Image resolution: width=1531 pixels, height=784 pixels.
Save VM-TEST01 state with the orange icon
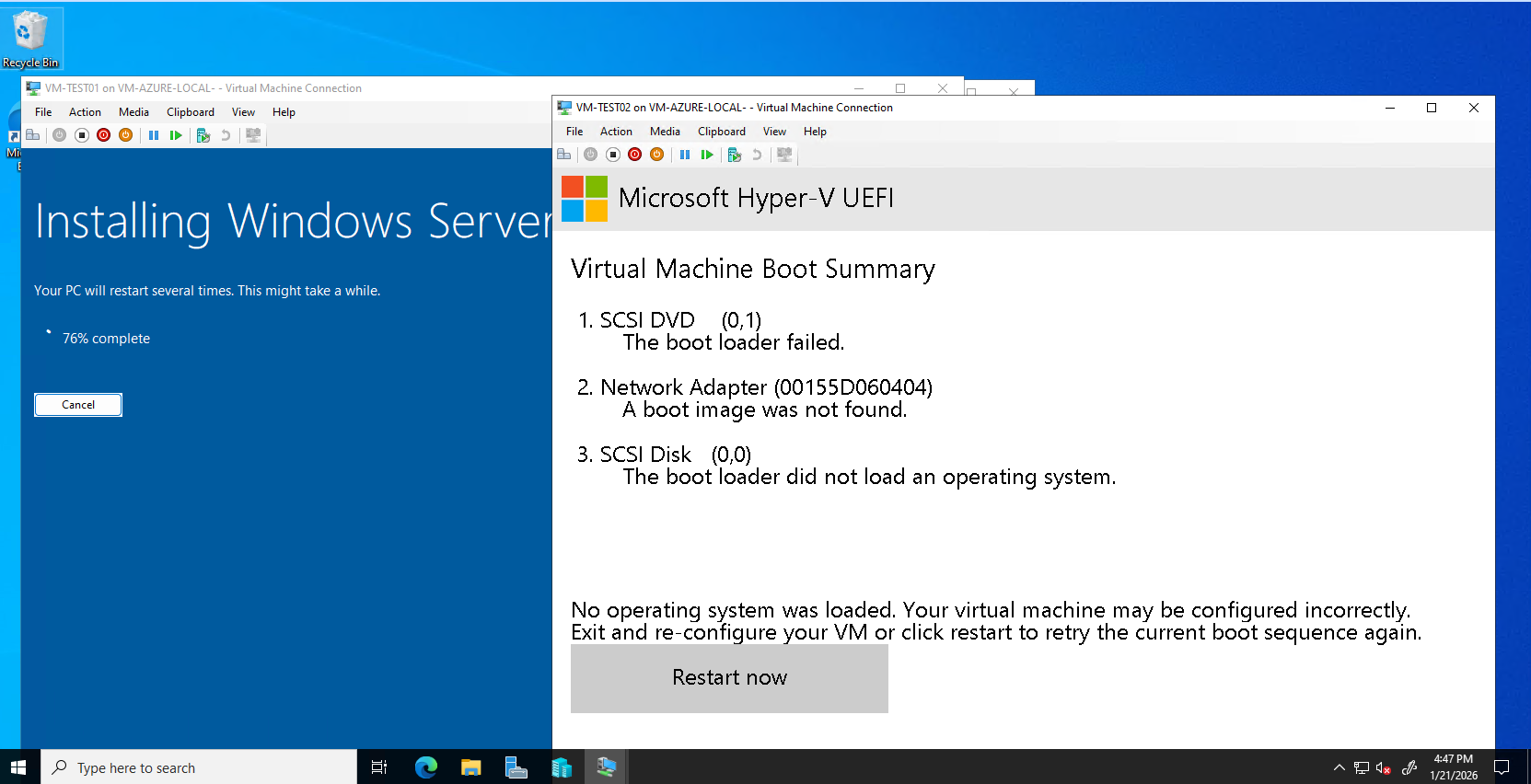pos(126,135)
